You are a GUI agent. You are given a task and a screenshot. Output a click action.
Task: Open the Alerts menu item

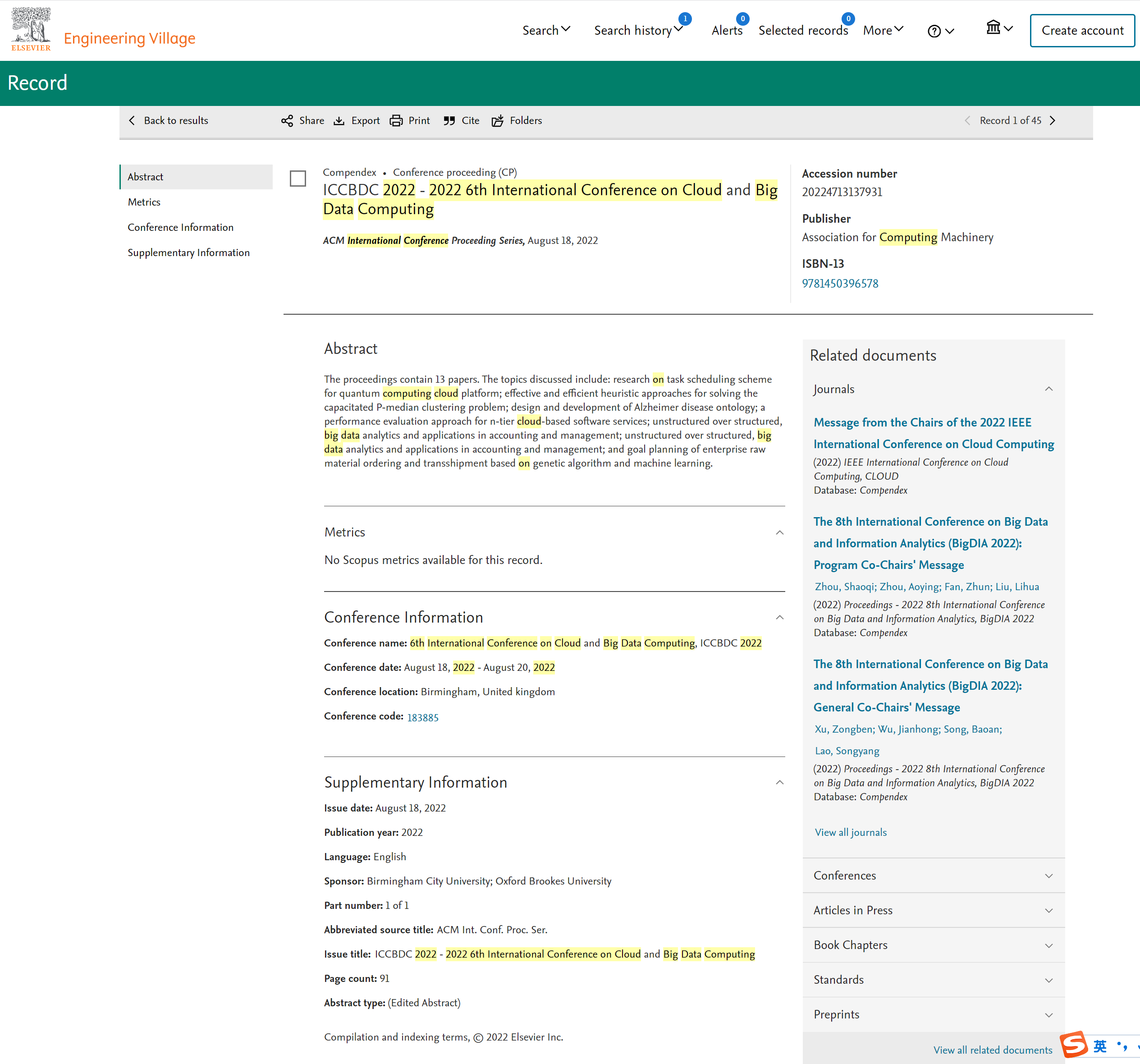[727, 30]
